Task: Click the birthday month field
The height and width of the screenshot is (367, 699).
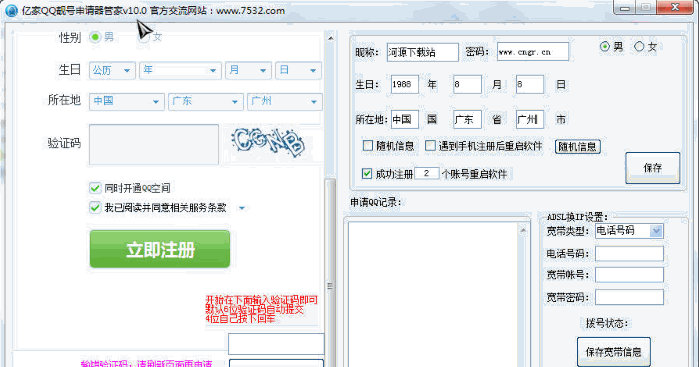Action: (467, 84)
